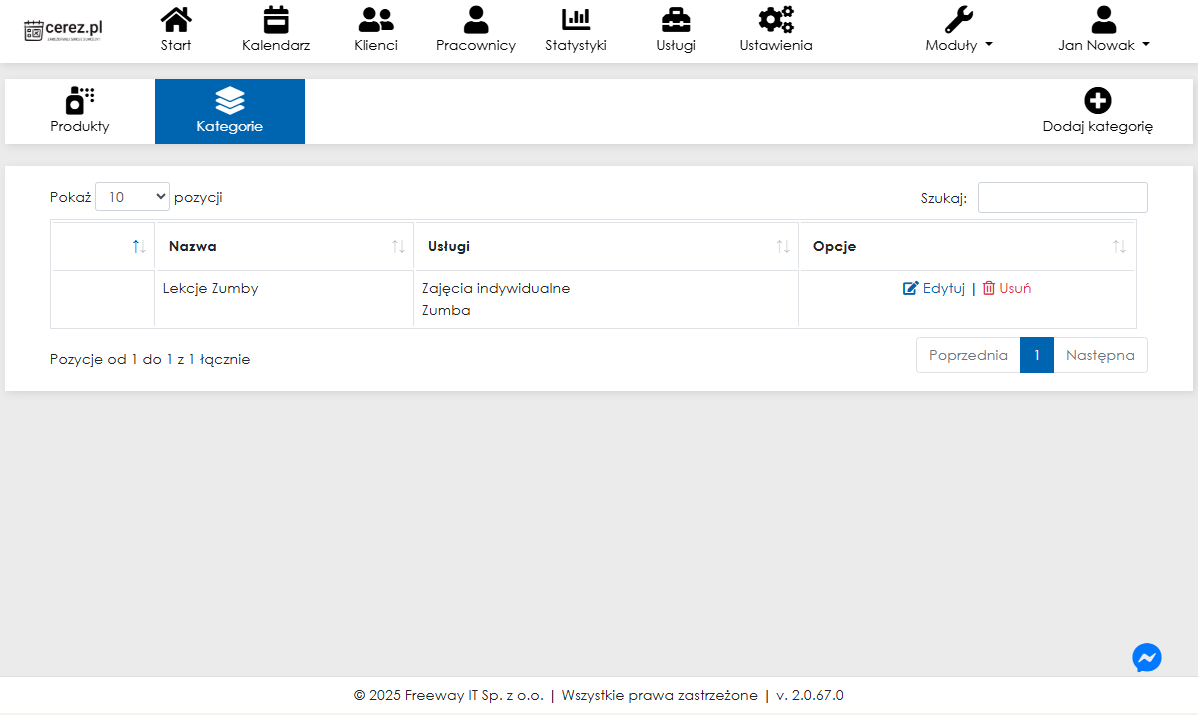Open Usługi toolbox icon
The width and height of the screenshot is (1198, 715).
(676, 20)
